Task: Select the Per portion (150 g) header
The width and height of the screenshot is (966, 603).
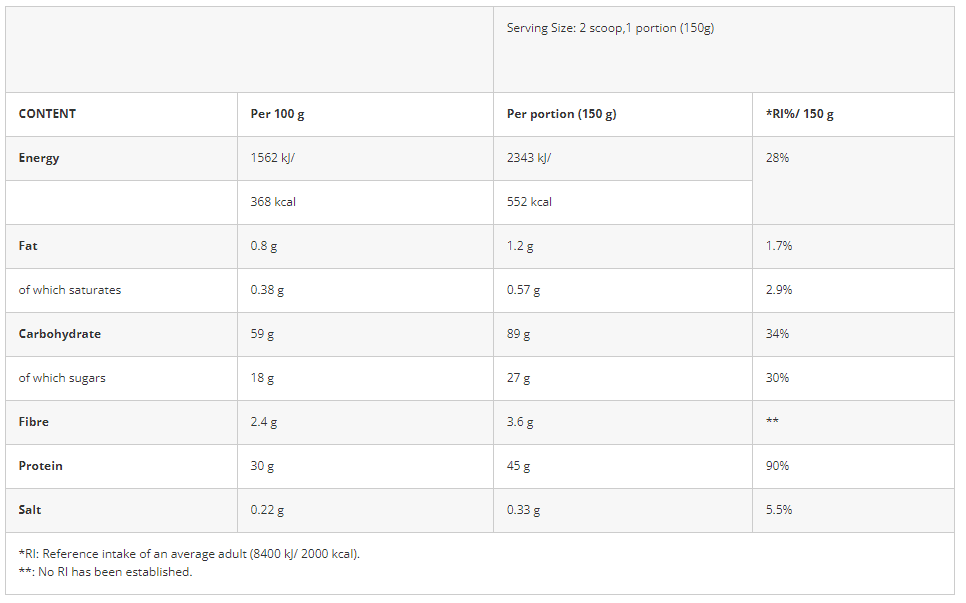Action: pyautogui.click(x=561, y=114)
